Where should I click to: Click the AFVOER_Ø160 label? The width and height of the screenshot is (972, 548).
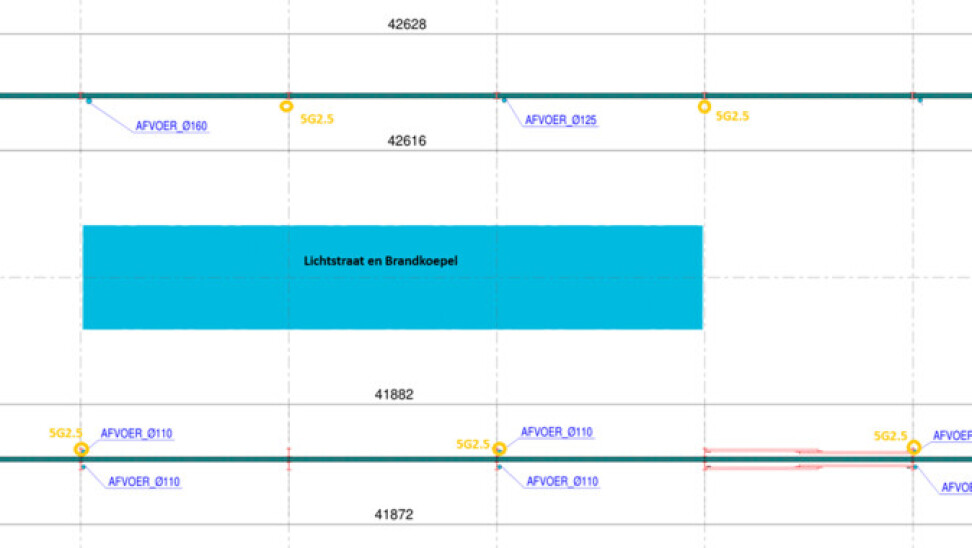(171, 127)
